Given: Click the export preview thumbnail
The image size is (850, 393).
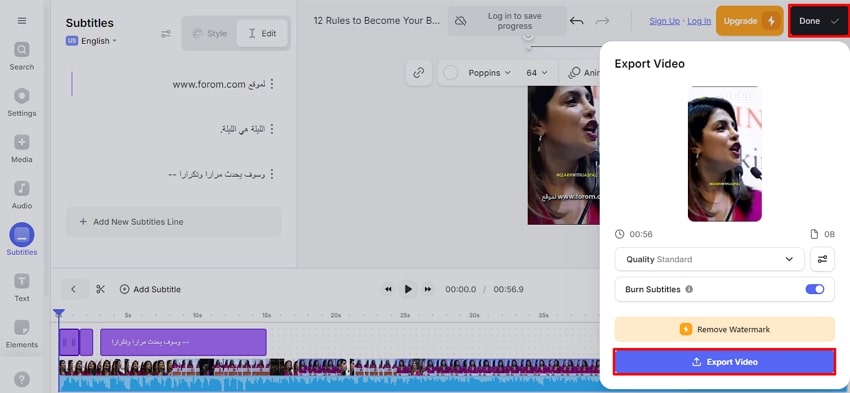Looking at the screenshot, I should click(724, 154).
